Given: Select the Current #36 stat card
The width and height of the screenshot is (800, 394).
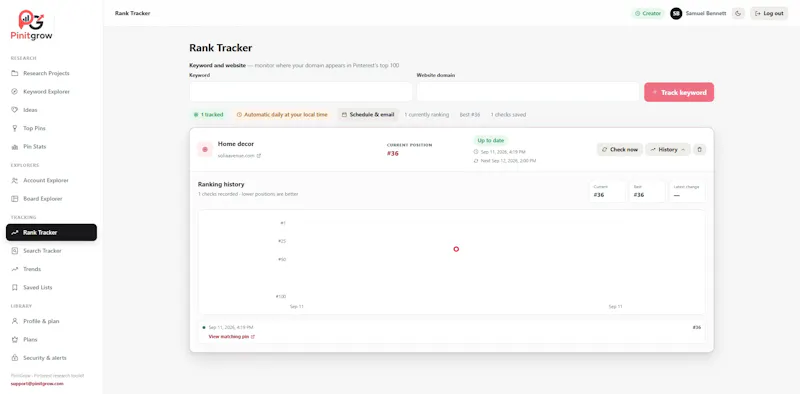Looking at the screenshot, I should (x=608, y=191).
